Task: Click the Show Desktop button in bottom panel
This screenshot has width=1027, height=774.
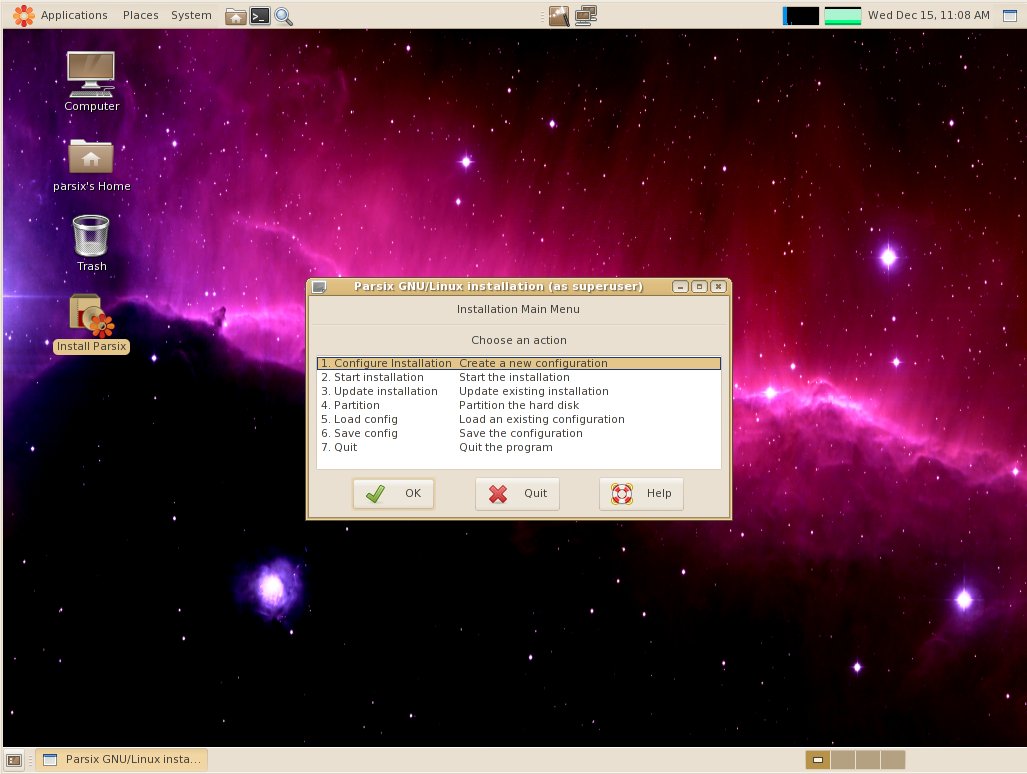Action: pyautogui.click(x=14, y=760)
